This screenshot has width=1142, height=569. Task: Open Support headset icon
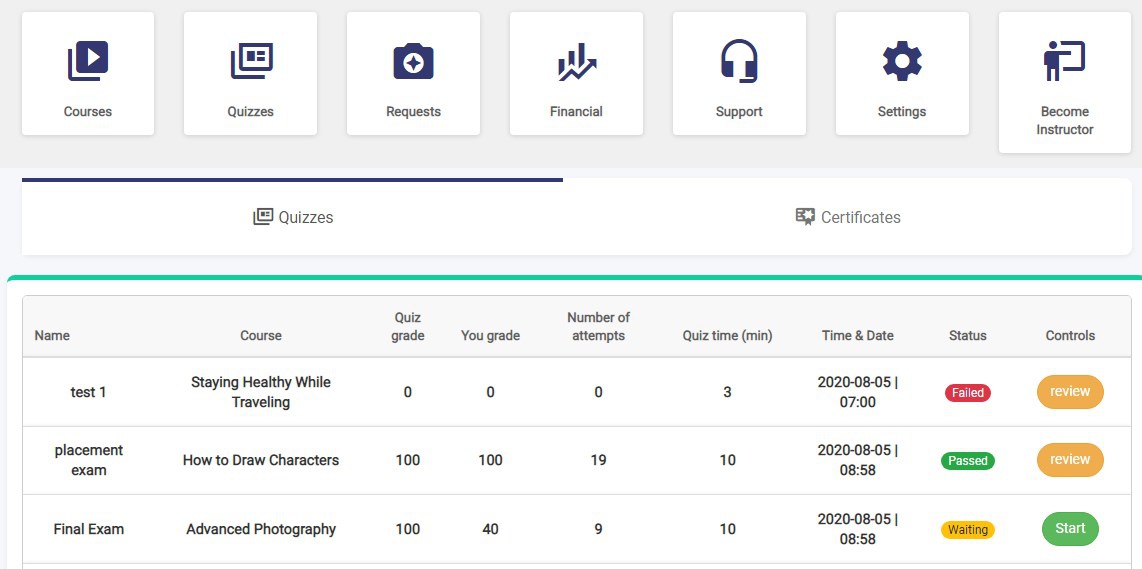click(x=739, y=62)
